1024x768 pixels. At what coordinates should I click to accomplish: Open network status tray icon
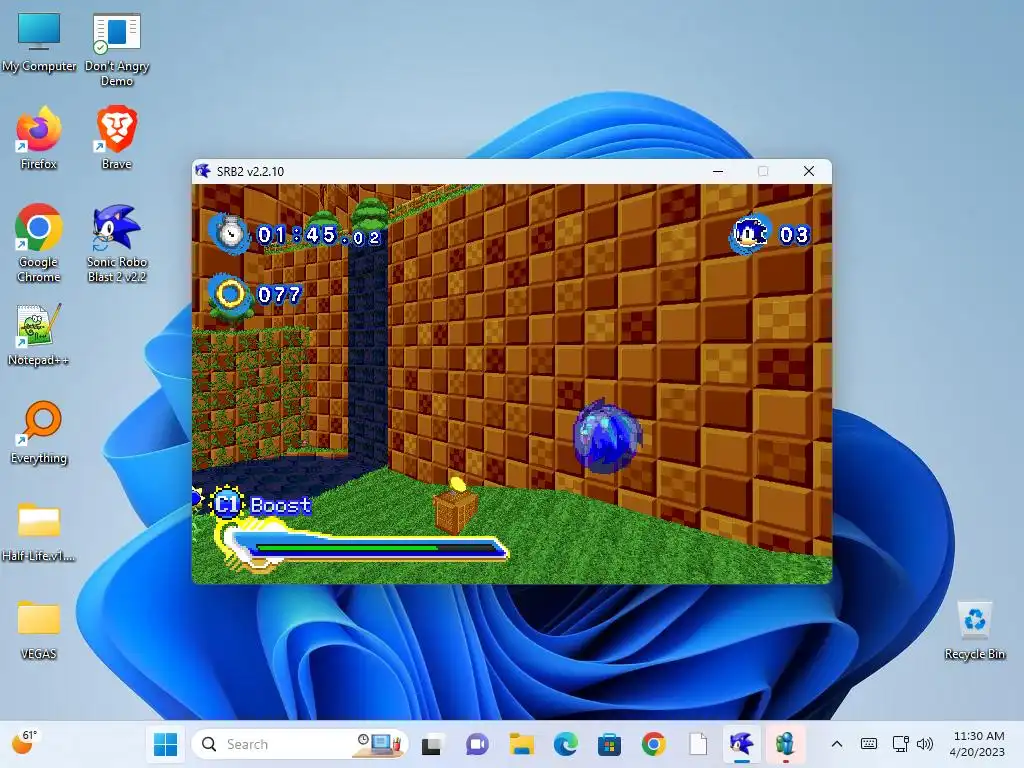pos(901,744)
